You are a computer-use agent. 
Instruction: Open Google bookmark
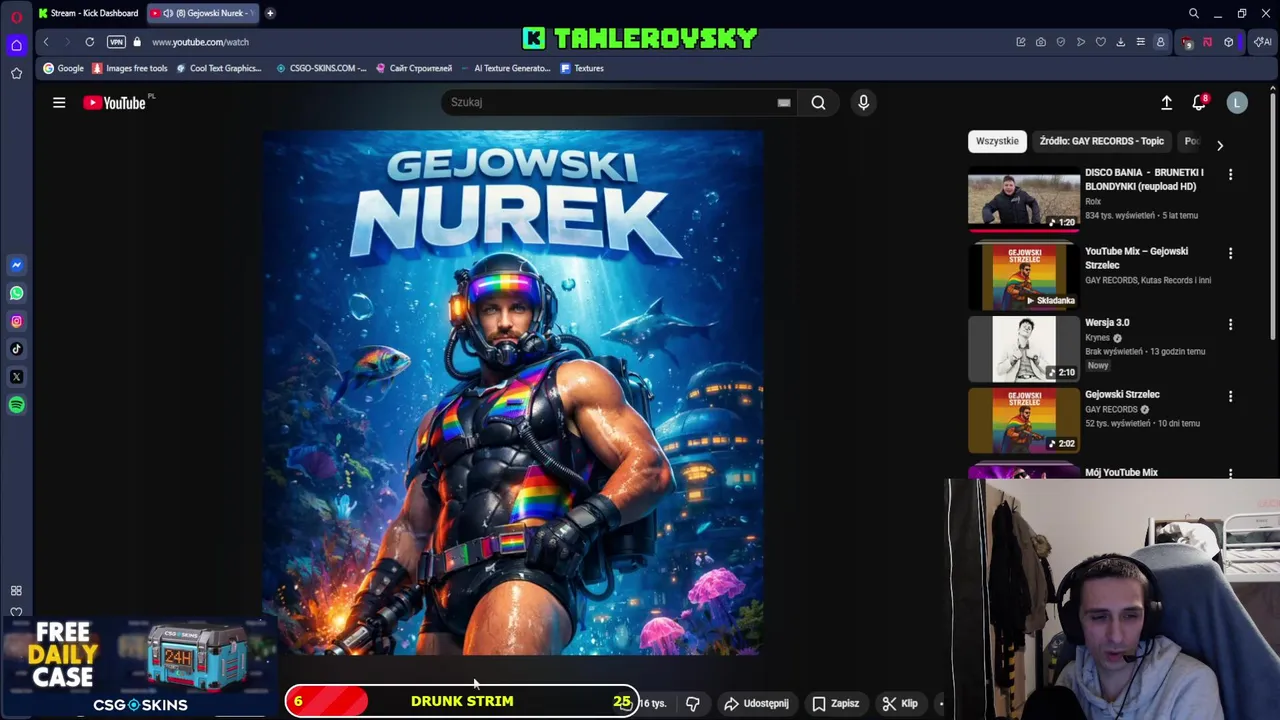tap(63, 68)
